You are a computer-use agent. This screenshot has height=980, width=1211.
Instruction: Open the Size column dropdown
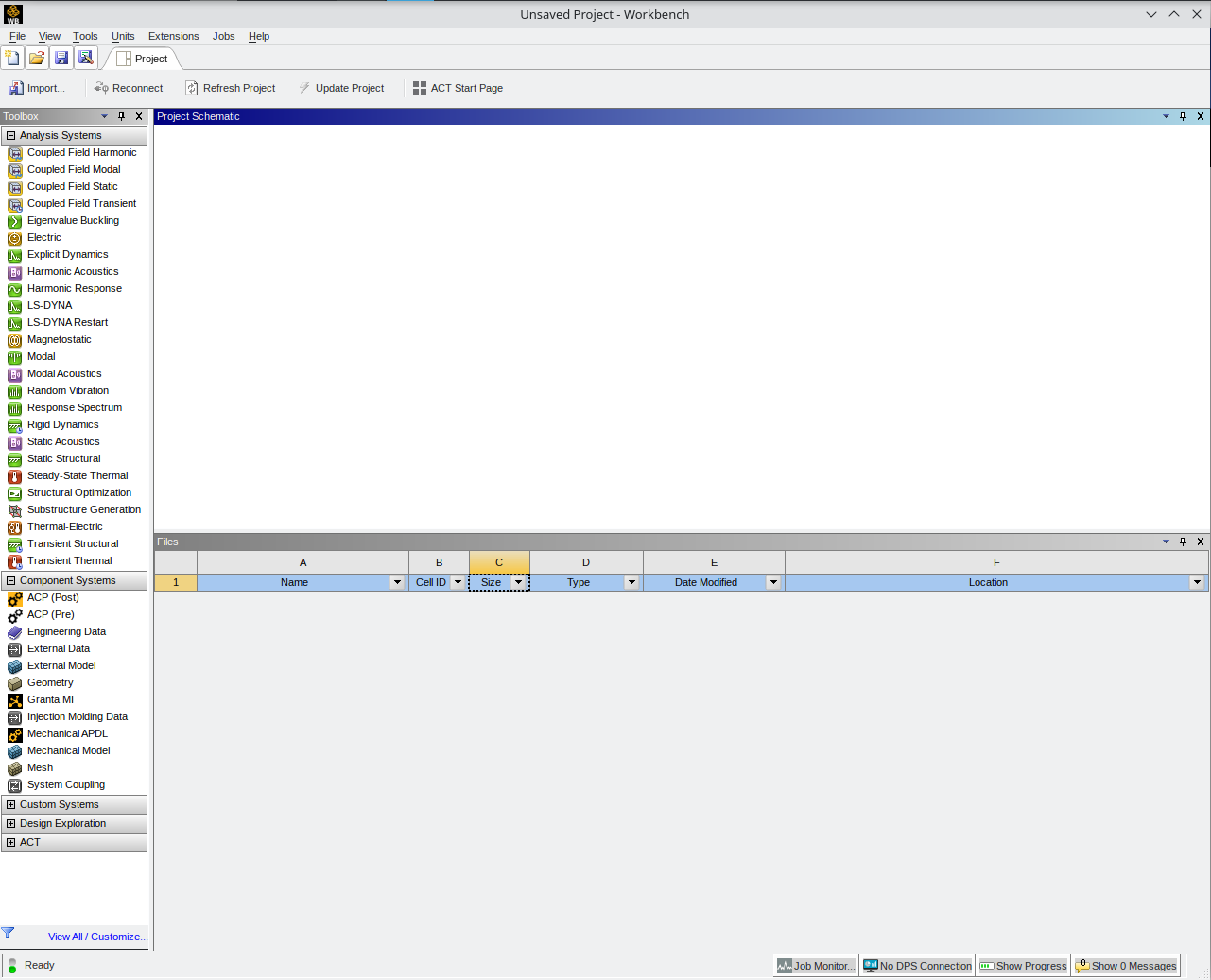pyautogui.click(x=518, y=583)
